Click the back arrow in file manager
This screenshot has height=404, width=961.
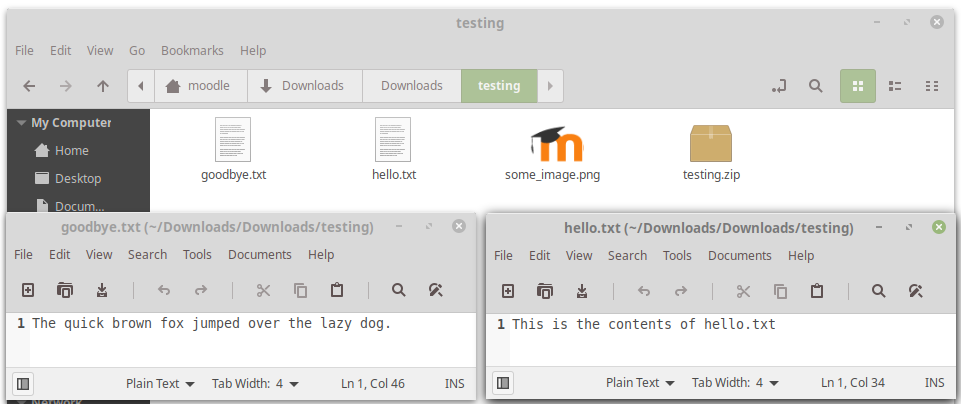pos(29,86)
